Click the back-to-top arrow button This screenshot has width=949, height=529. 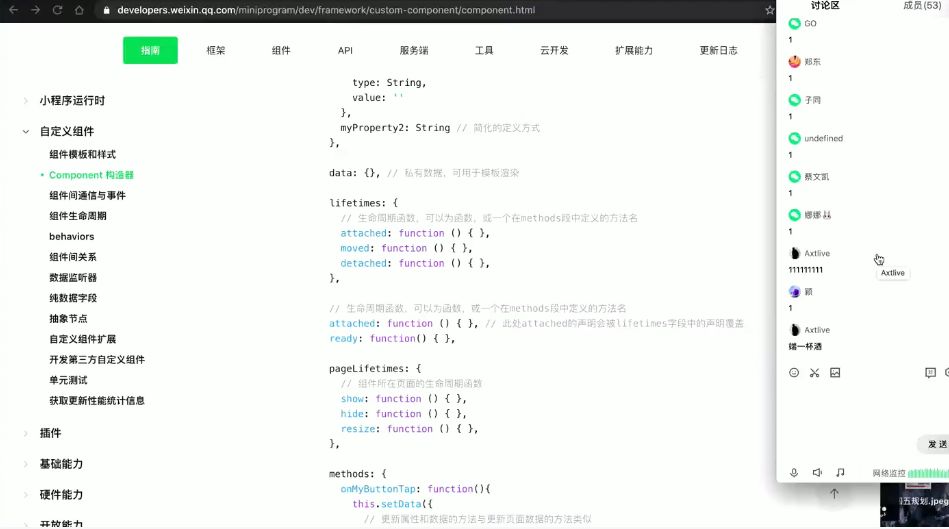(x=834, y=494)
